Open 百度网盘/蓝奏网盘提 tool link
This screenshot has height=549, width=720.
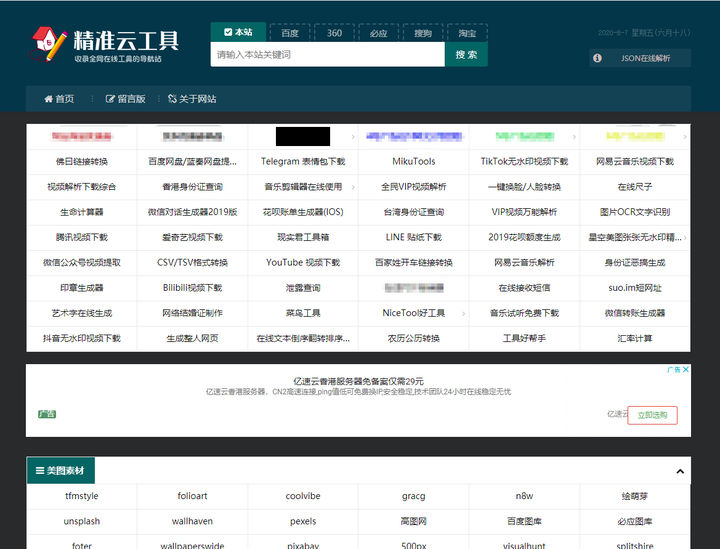[x=192, y=162]
